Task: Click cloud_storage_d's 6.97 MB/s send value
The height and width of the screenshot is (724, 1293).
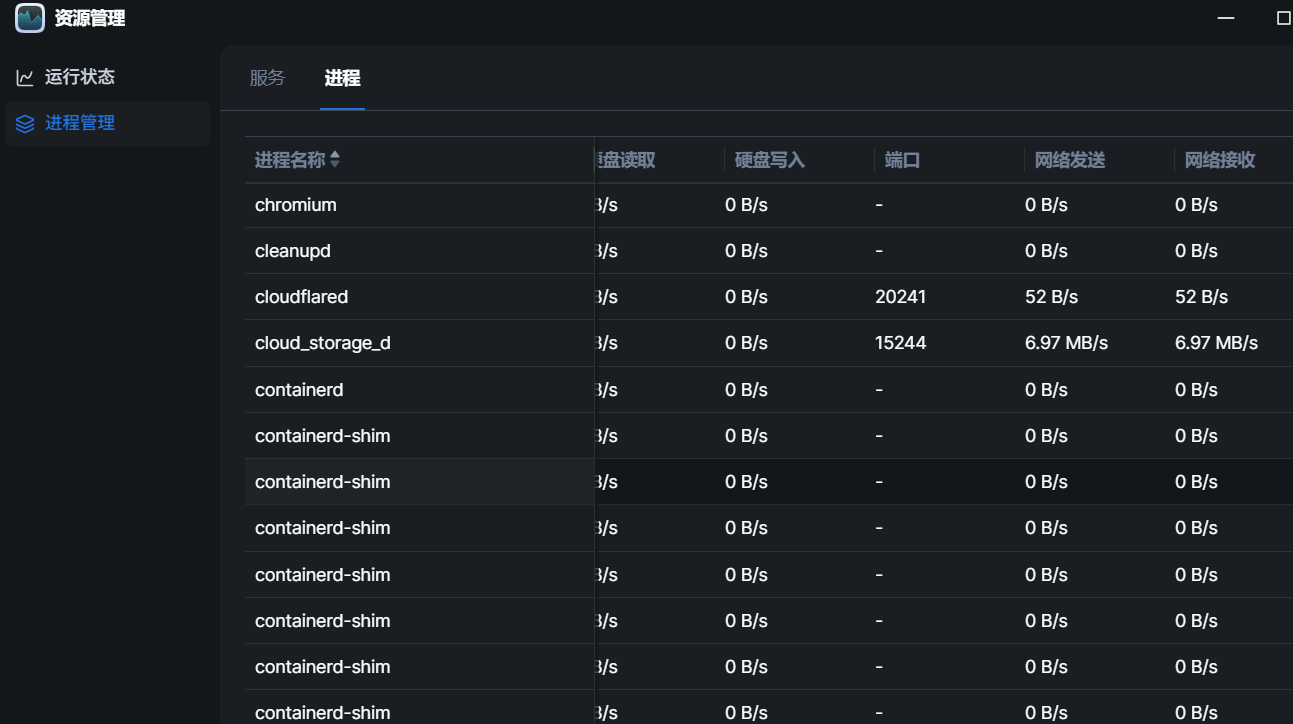Action: [x=1066, y=343]
